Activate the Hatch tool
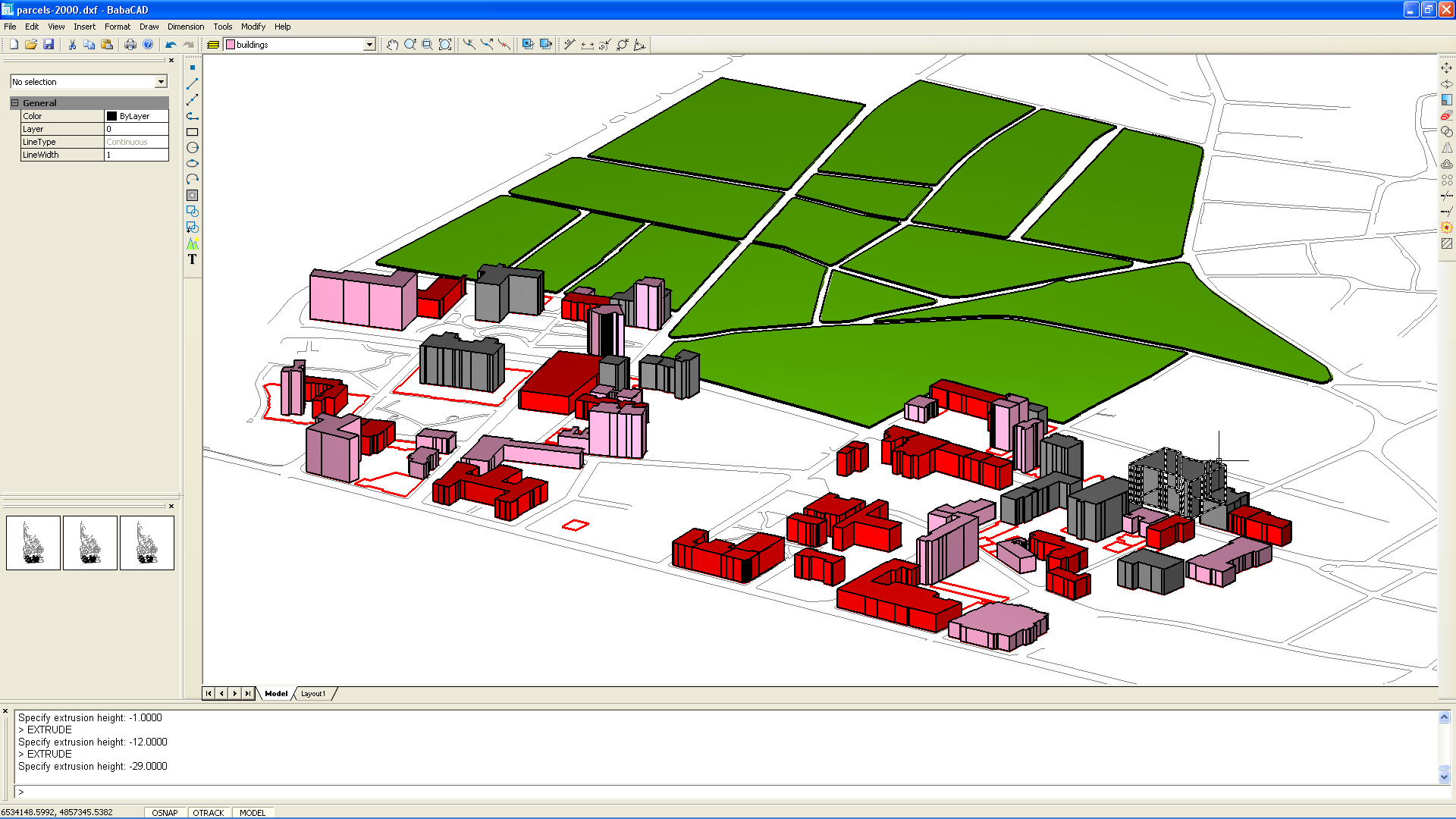Viewport: 1456px width, 819px height. tap(192, 196)
